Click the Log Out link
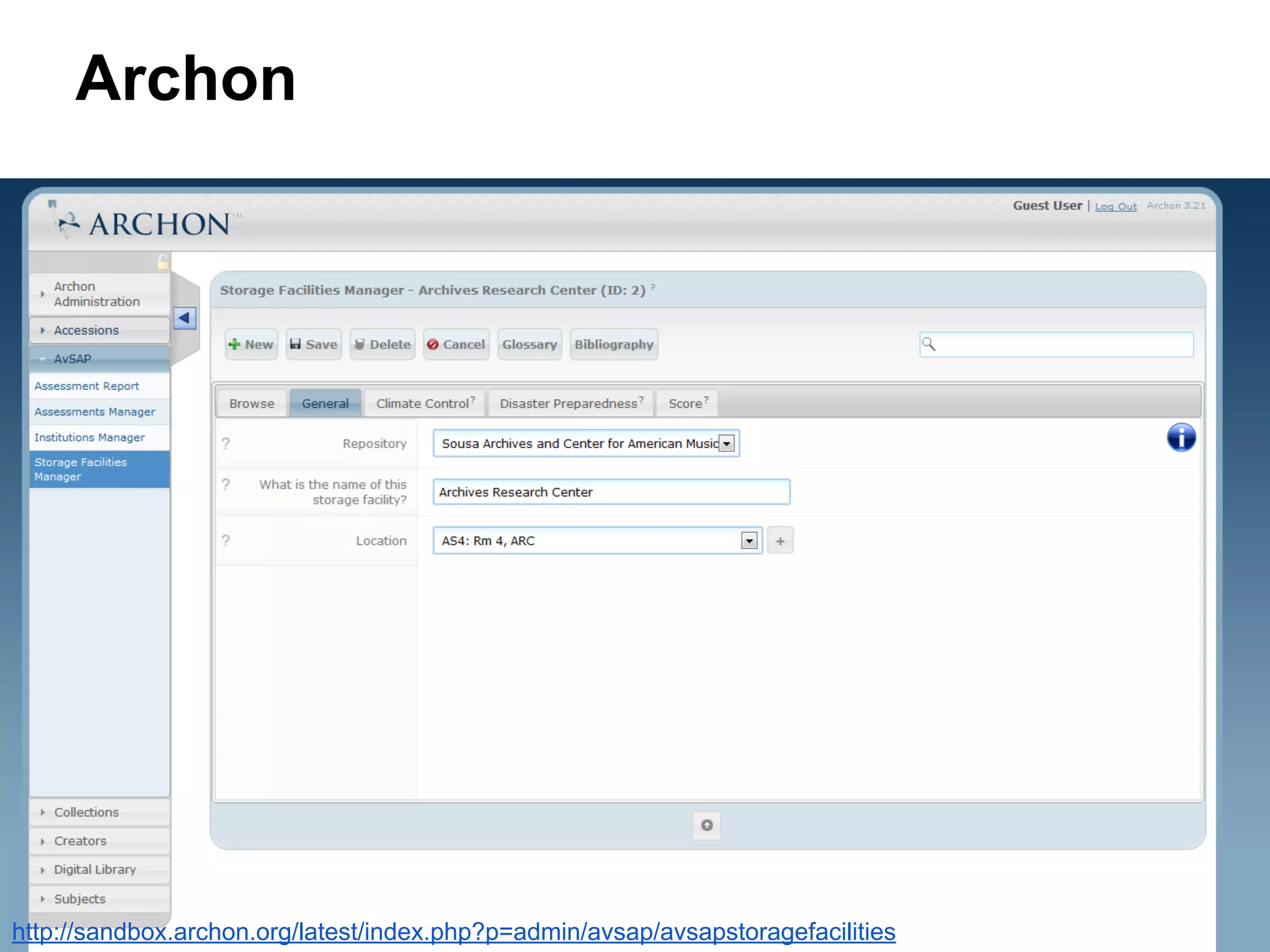The height and width of the screenshot is (952, 1270). (1116, 206)
